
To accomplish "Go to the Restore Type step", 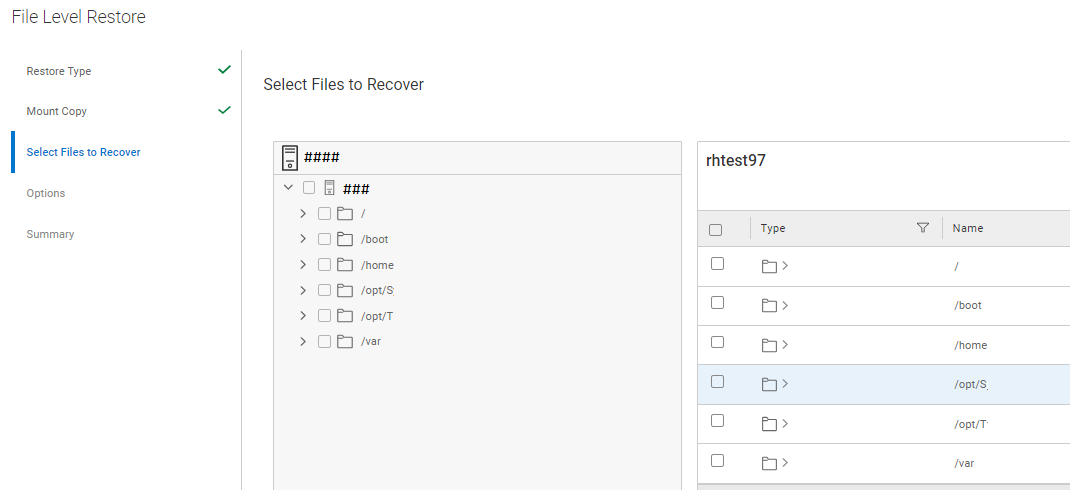I will point(59,72).
